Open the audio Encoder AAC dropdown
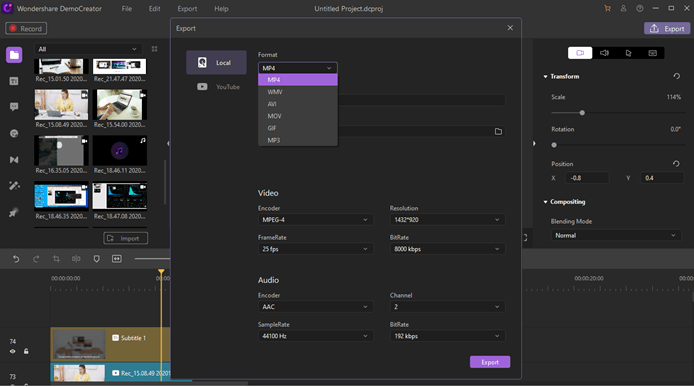 pyautogui.click(x=315, y=307)
